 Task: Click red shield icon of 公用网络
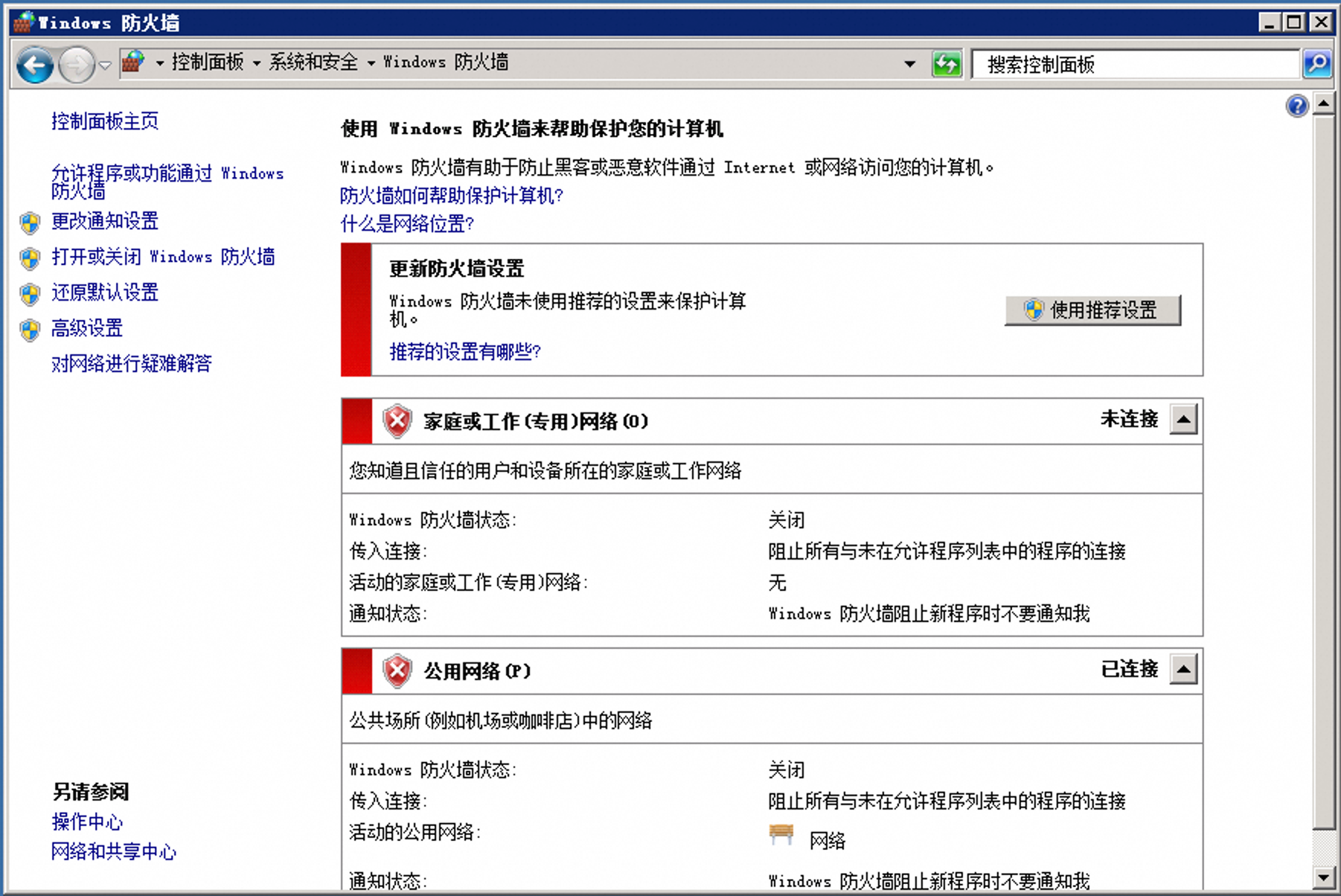pos(397,671)
